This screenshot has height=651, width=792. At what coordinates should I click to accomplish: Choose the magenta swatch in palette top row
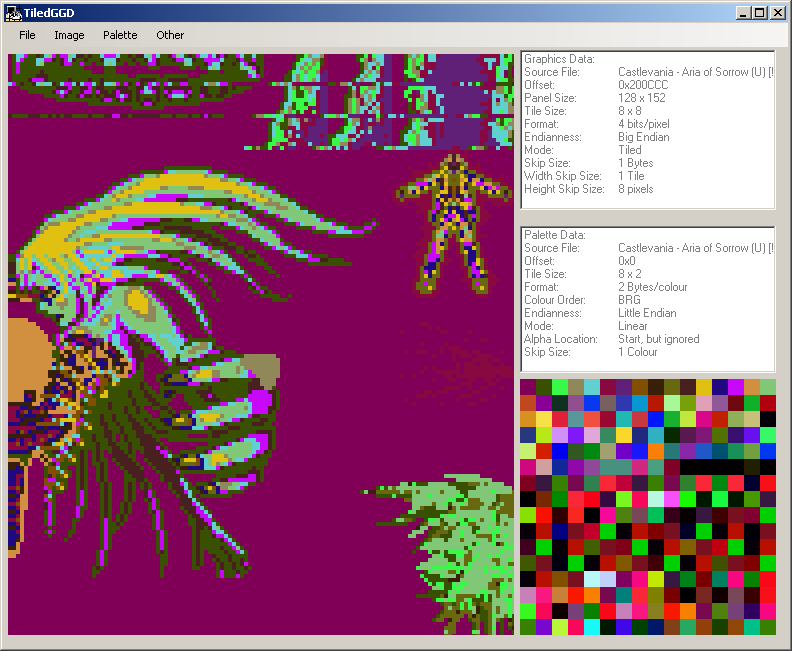point(736,387)
